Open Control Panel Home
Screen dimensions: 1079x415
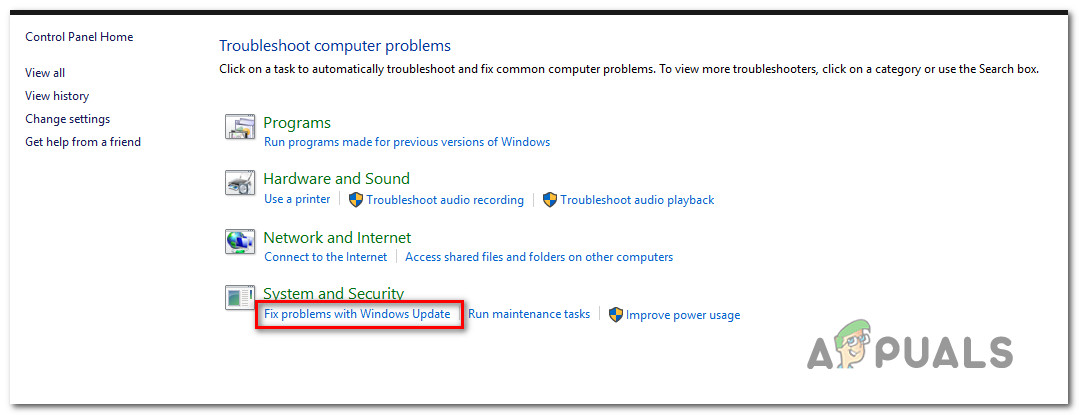pos(79,37)
